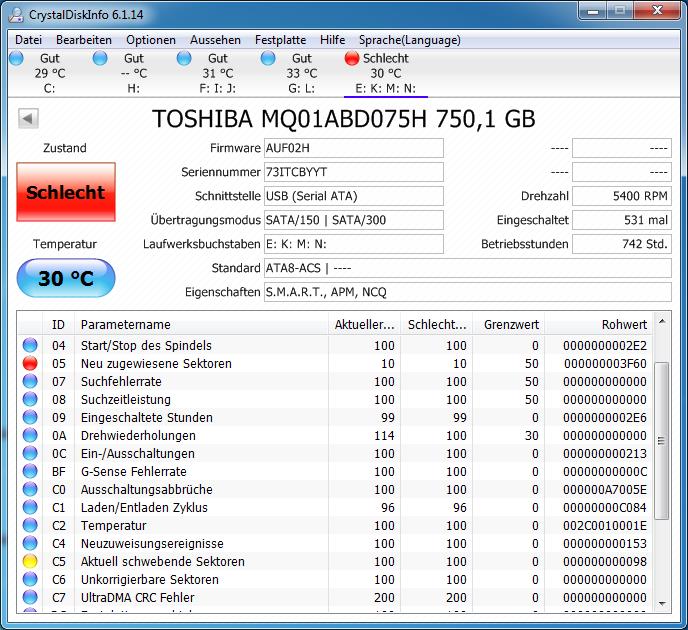Open the Datei menu
This screenshot has height=630, width=688.
pos(29,40)
